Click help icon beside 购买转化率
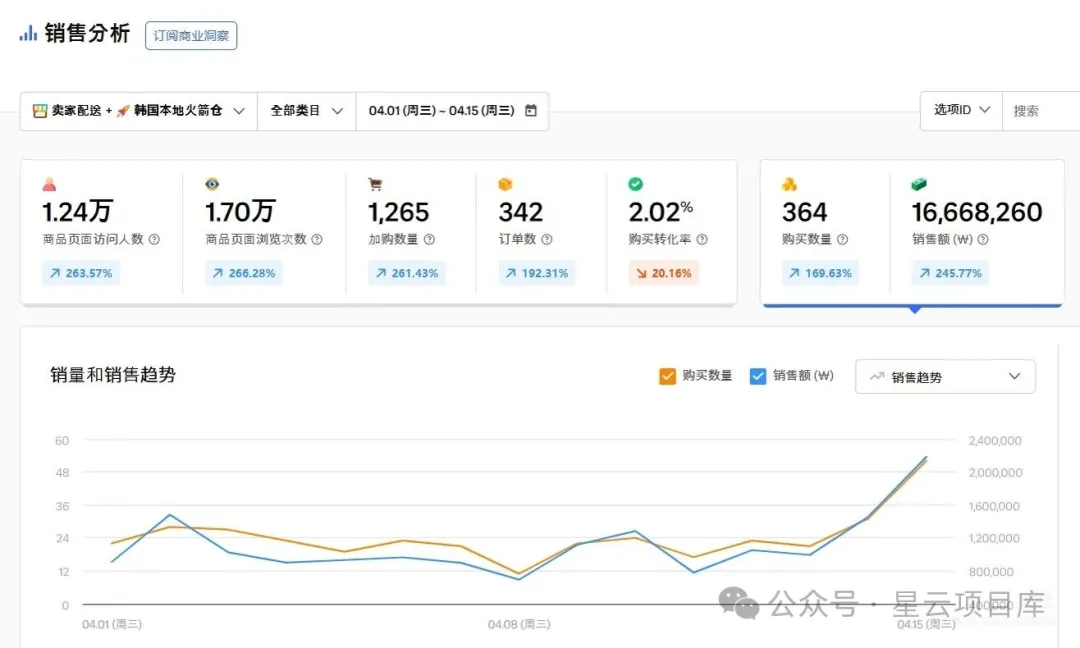Image resolution: width=1080 pixels, height=648 pixels. click(702, 240)
